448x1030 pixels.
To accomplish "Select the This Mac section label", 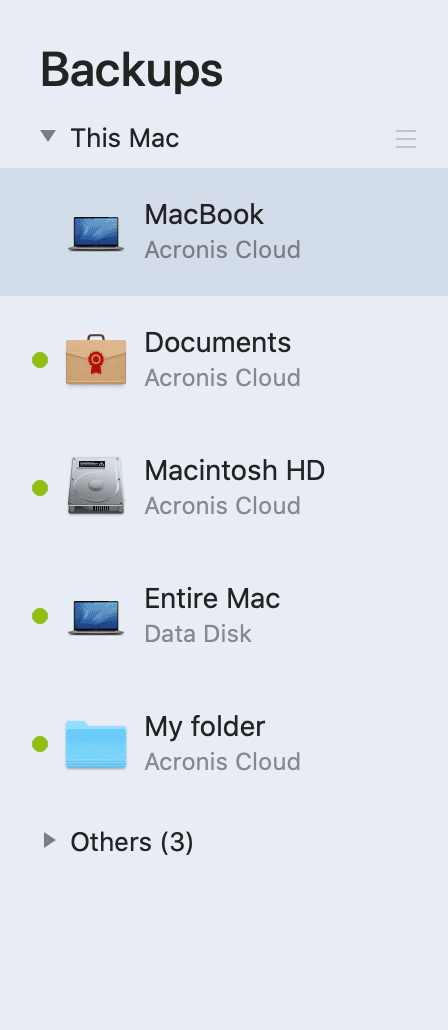I will click(125, 138).
